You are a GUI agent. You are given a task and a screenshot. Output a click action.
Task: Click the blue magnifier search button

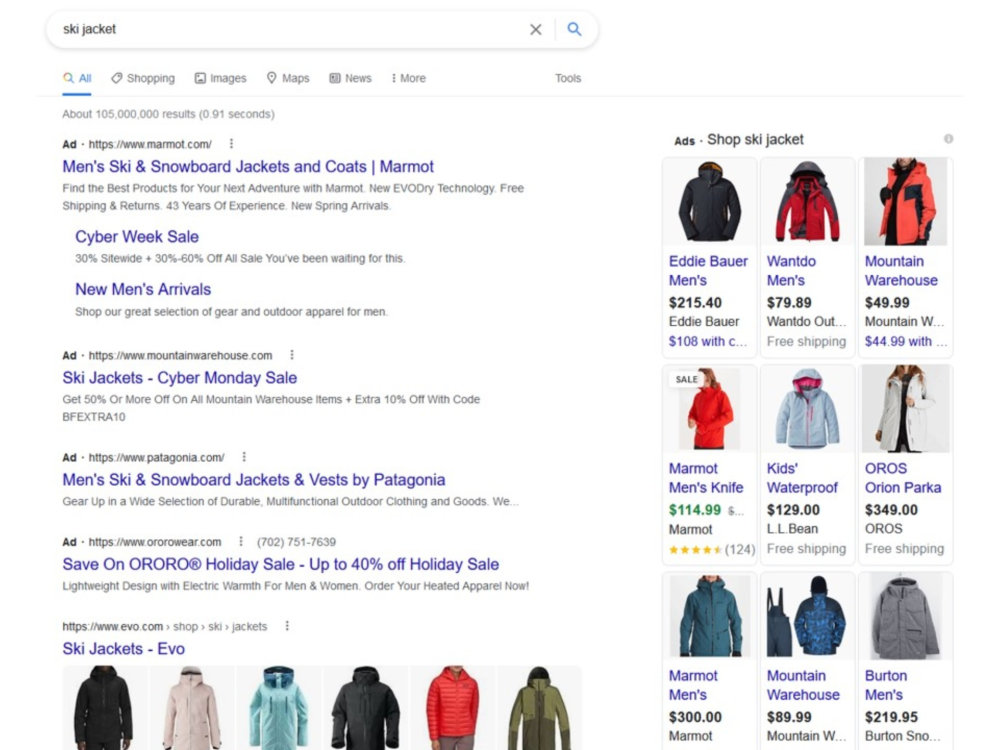click(574, 29)
